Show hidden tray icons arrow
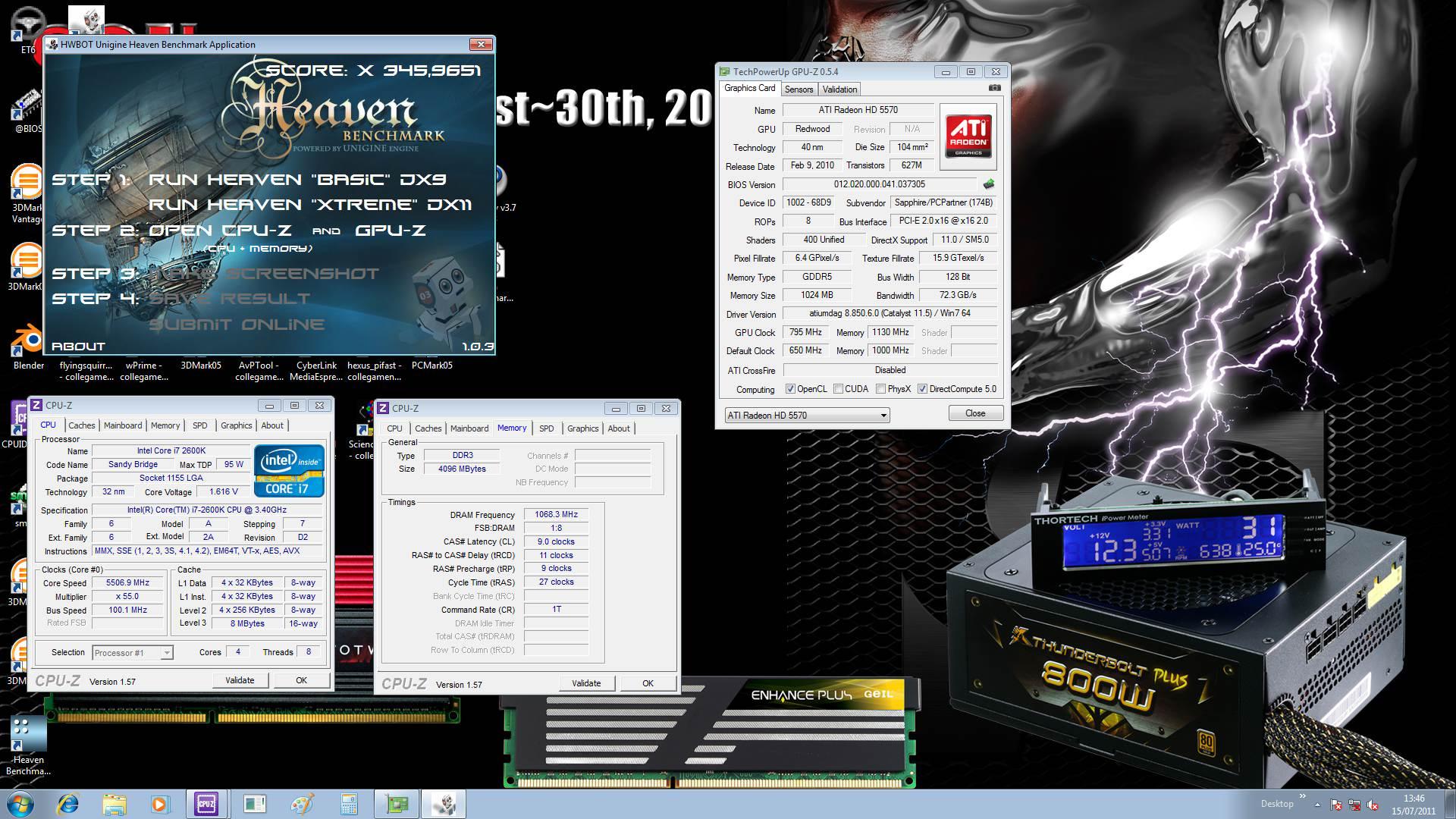1456x819 pixels. point(1317,805)
